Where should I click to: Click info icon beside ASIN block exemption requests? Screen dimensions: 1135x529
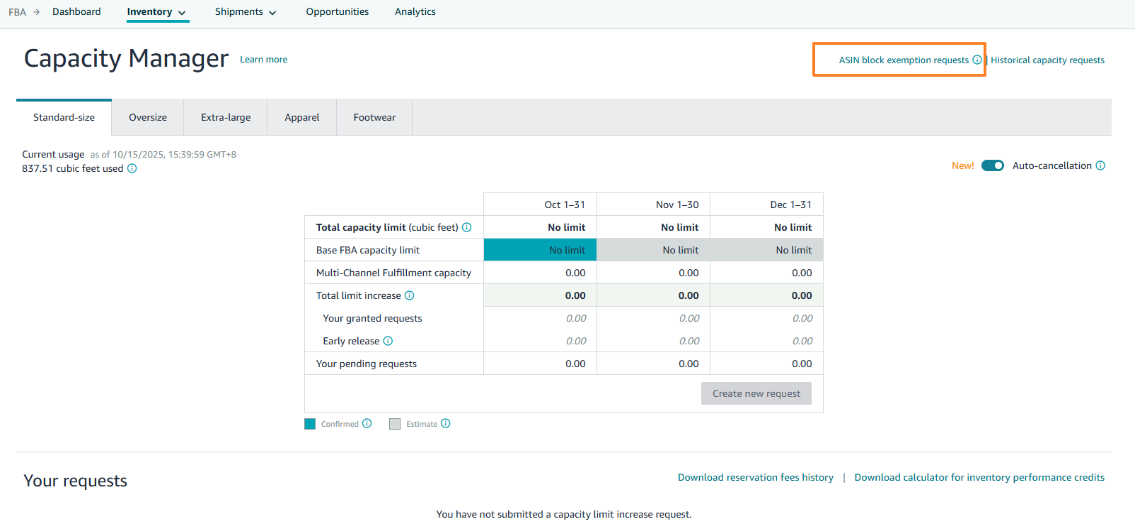coord(977,60)
